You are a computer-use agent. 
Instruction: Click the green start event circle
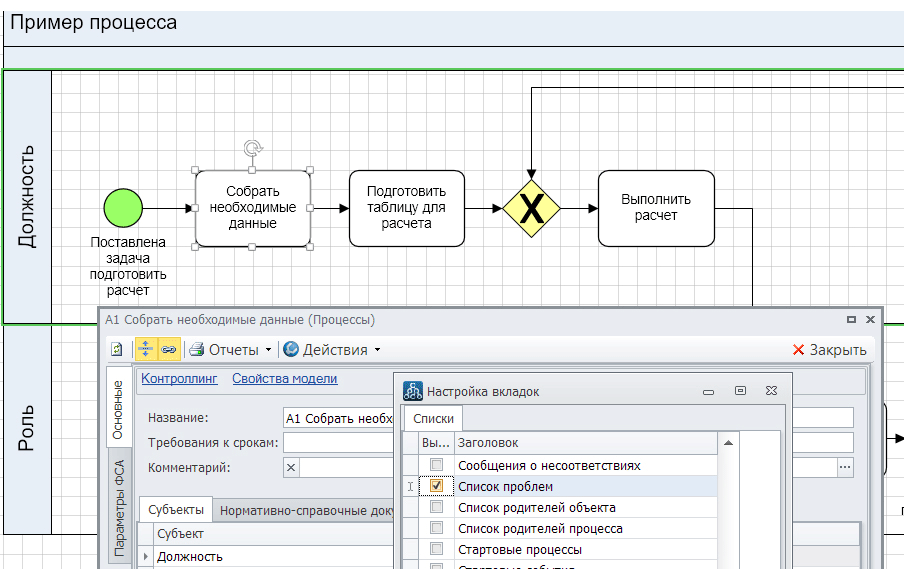point(123,208)
